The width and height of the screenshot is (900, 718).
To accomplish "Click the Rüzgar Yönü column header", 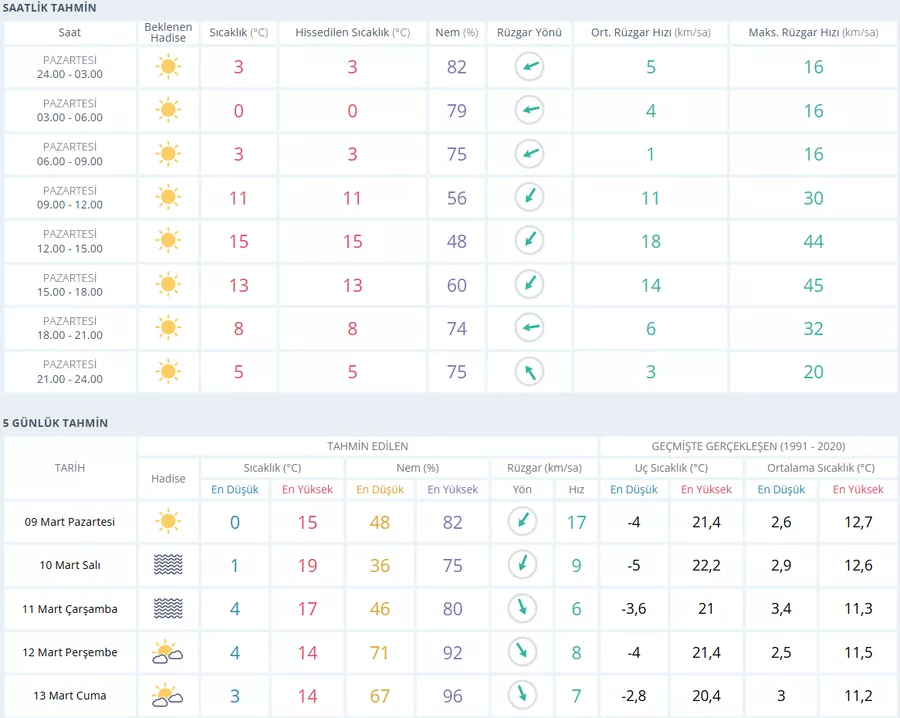I will coord(529,33).
